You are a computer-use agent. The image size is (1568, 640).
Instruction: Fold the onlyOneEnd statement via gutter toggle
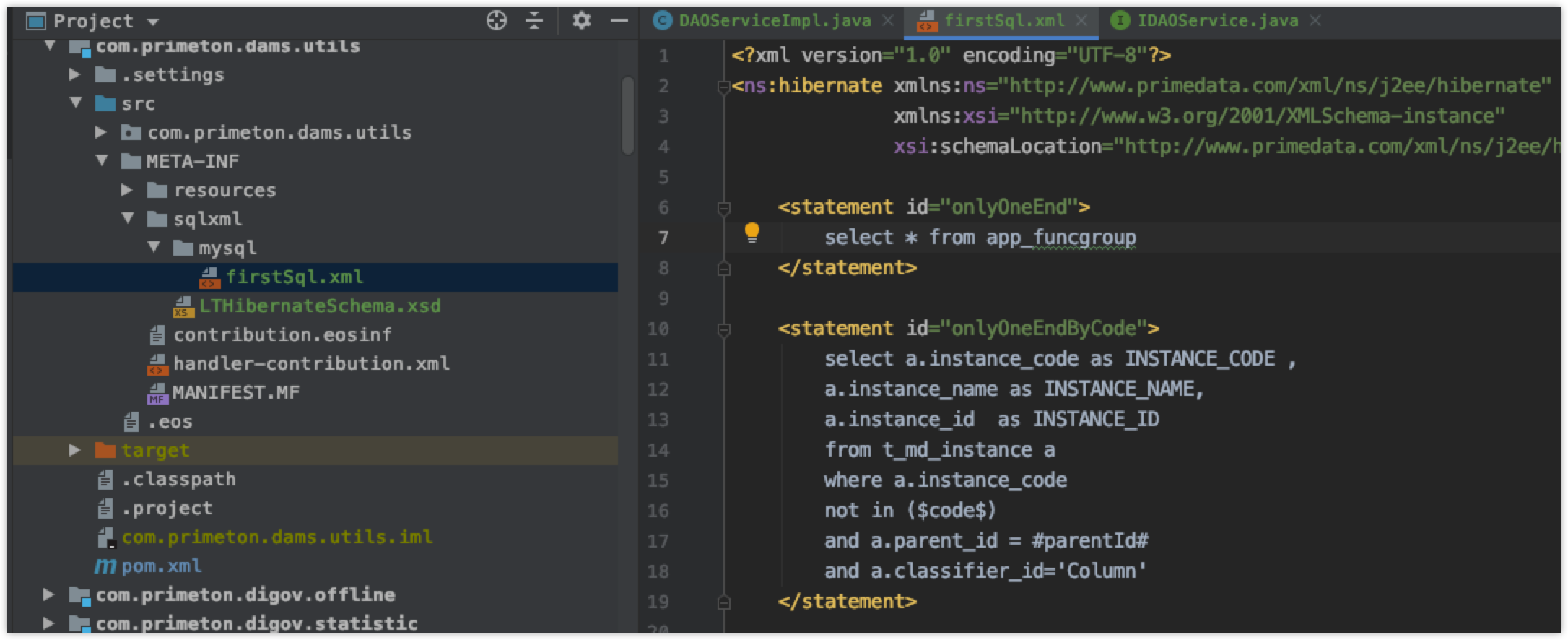(723, 209)
